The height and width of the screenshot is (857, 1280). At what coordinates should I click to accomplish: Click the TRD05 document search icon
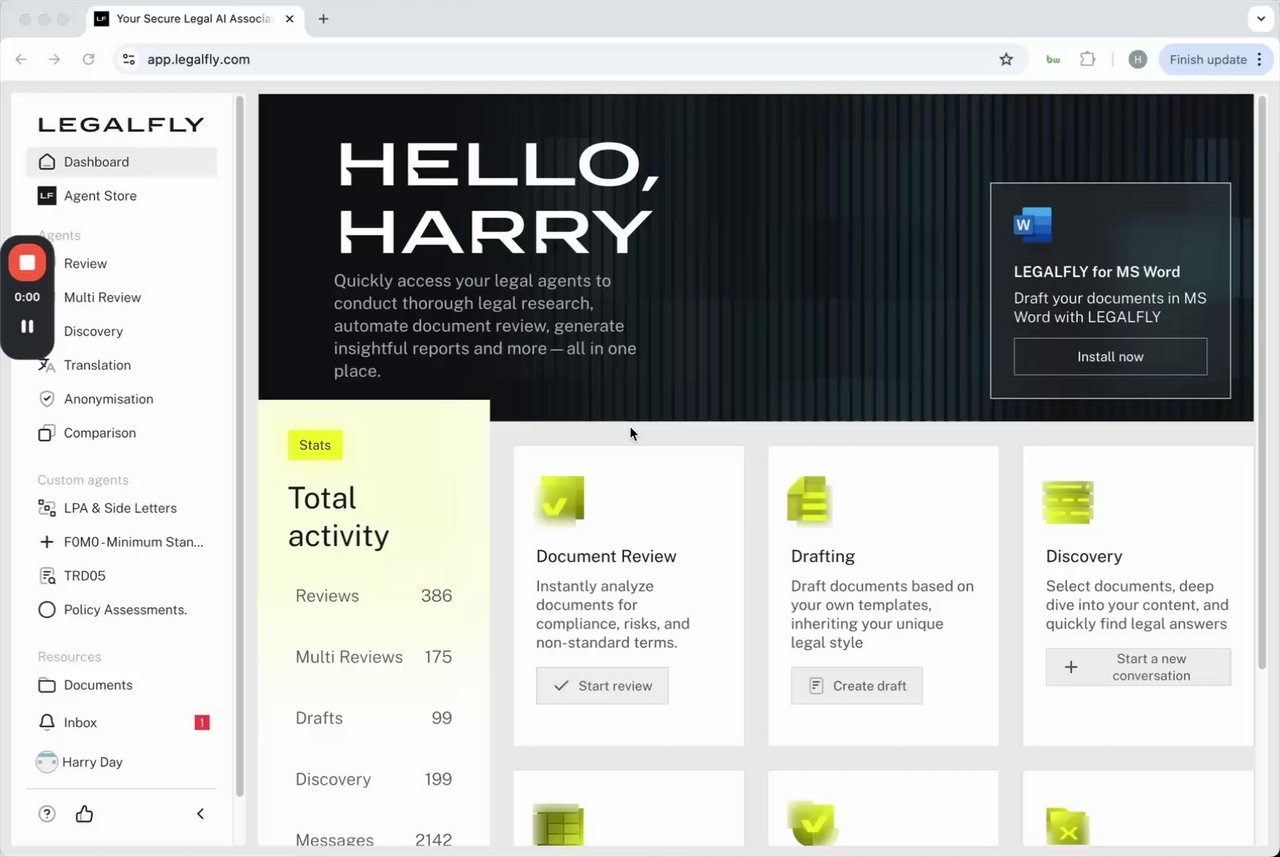click(46, 576)
